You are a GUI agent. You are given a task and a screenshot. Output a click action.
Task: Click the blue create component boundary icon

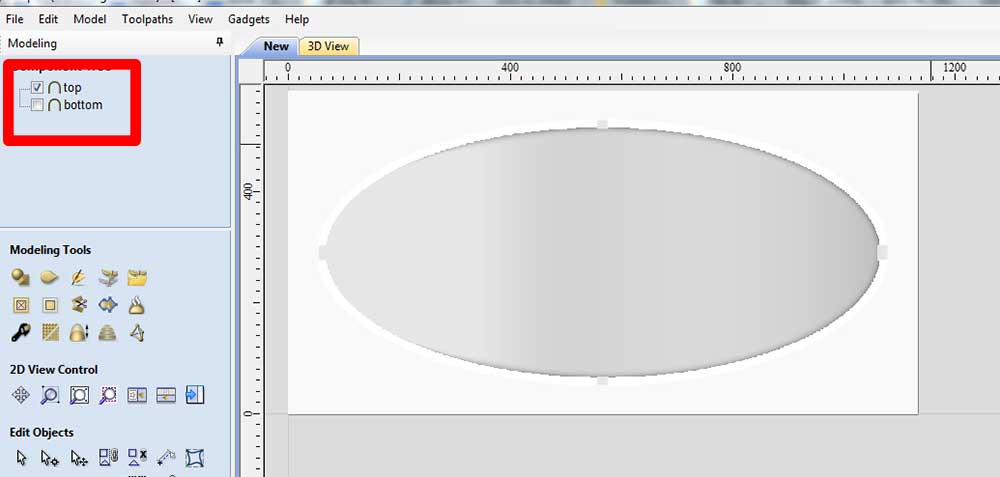point(108,305)
